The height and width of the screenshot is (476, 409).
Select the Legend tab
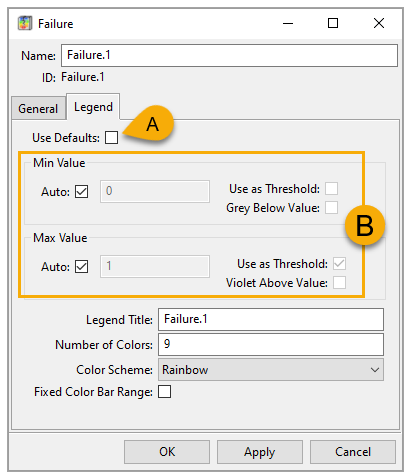(93, 107)
